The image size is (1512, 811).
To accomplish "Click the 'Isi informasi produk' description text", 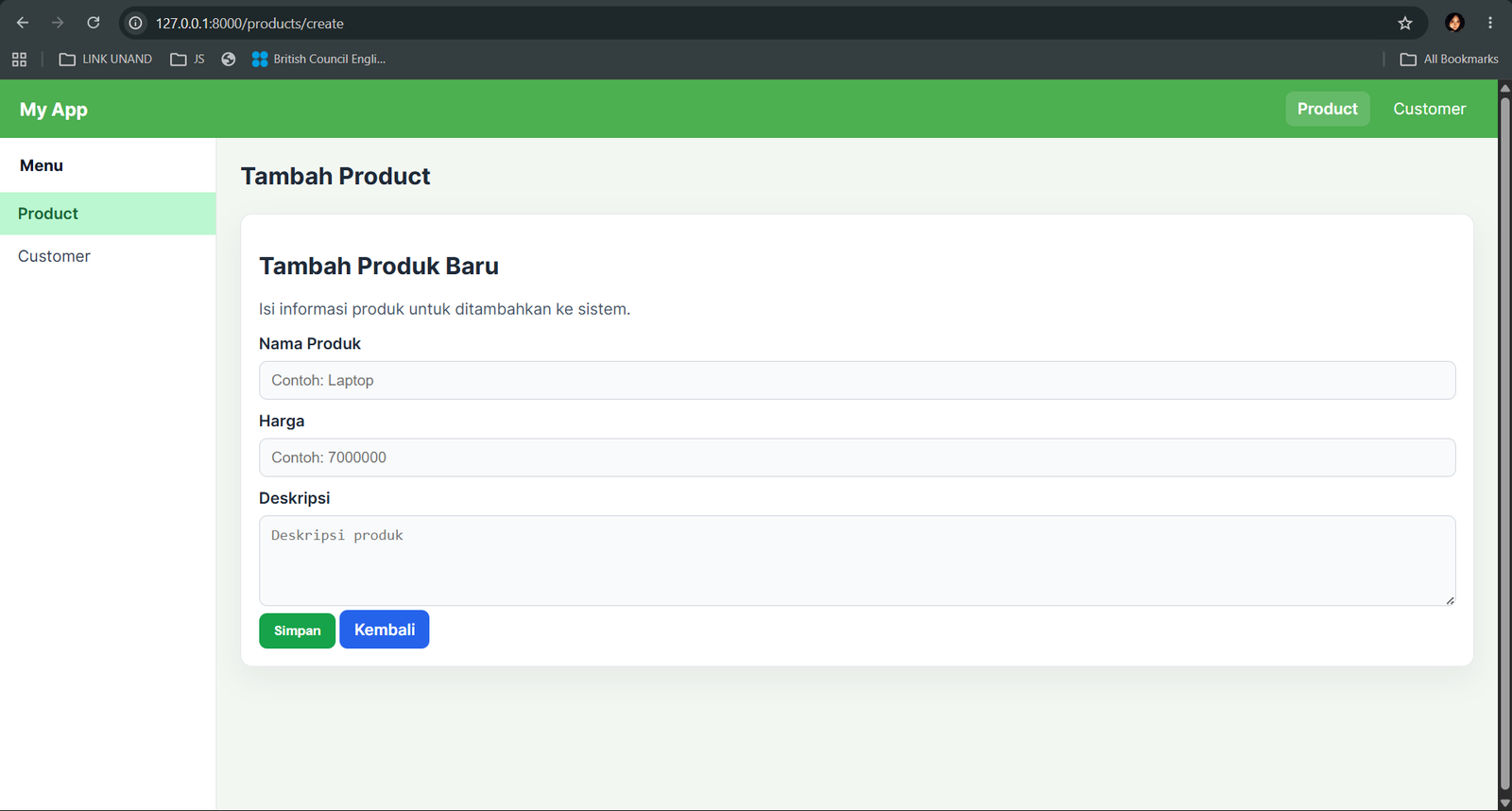I will click(x=444, y=309).
